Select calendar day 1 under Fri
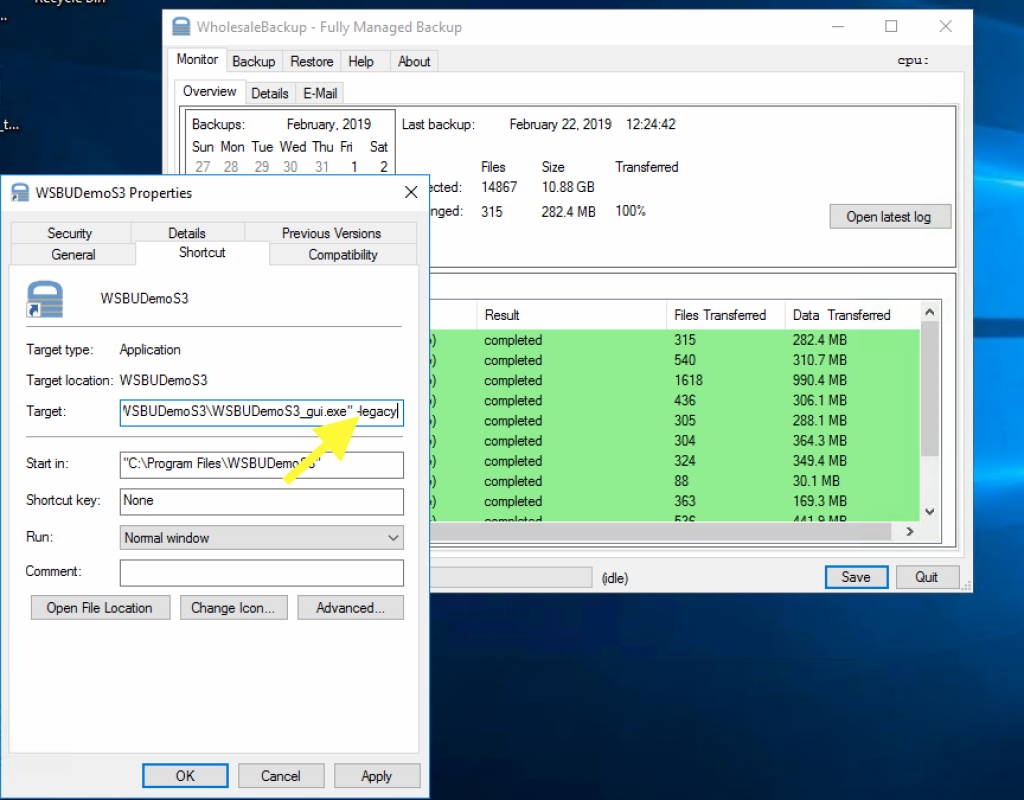The width and height of the screenshot is (1024, 800). pyautogui.click(x=354, y=167)
